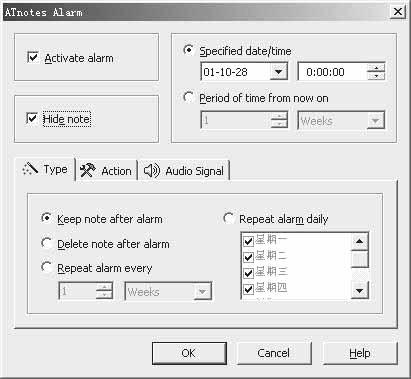The height and width of the screenshot is (379, 411).
Task: Expand the Weeks dropdown under Period of time
Action: click(x=375, y=121)
